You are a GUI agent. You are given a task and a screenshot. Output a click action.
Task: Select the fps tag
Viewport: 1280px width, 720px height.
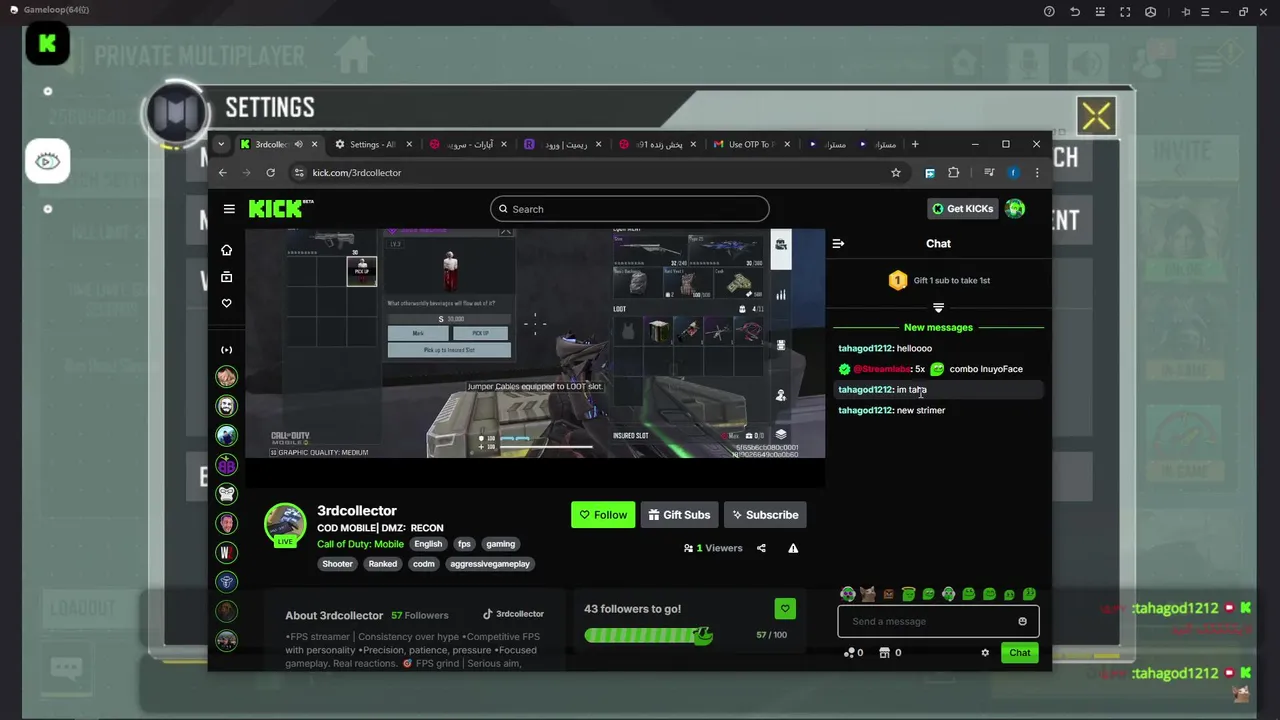(464, 544)
